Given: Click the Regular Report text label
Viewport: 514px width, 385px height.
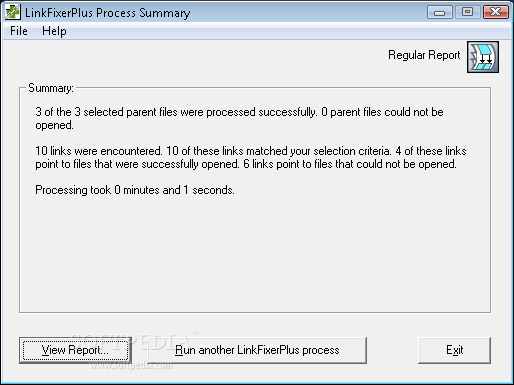Looking at the screenshot, I should pos(424,55).
